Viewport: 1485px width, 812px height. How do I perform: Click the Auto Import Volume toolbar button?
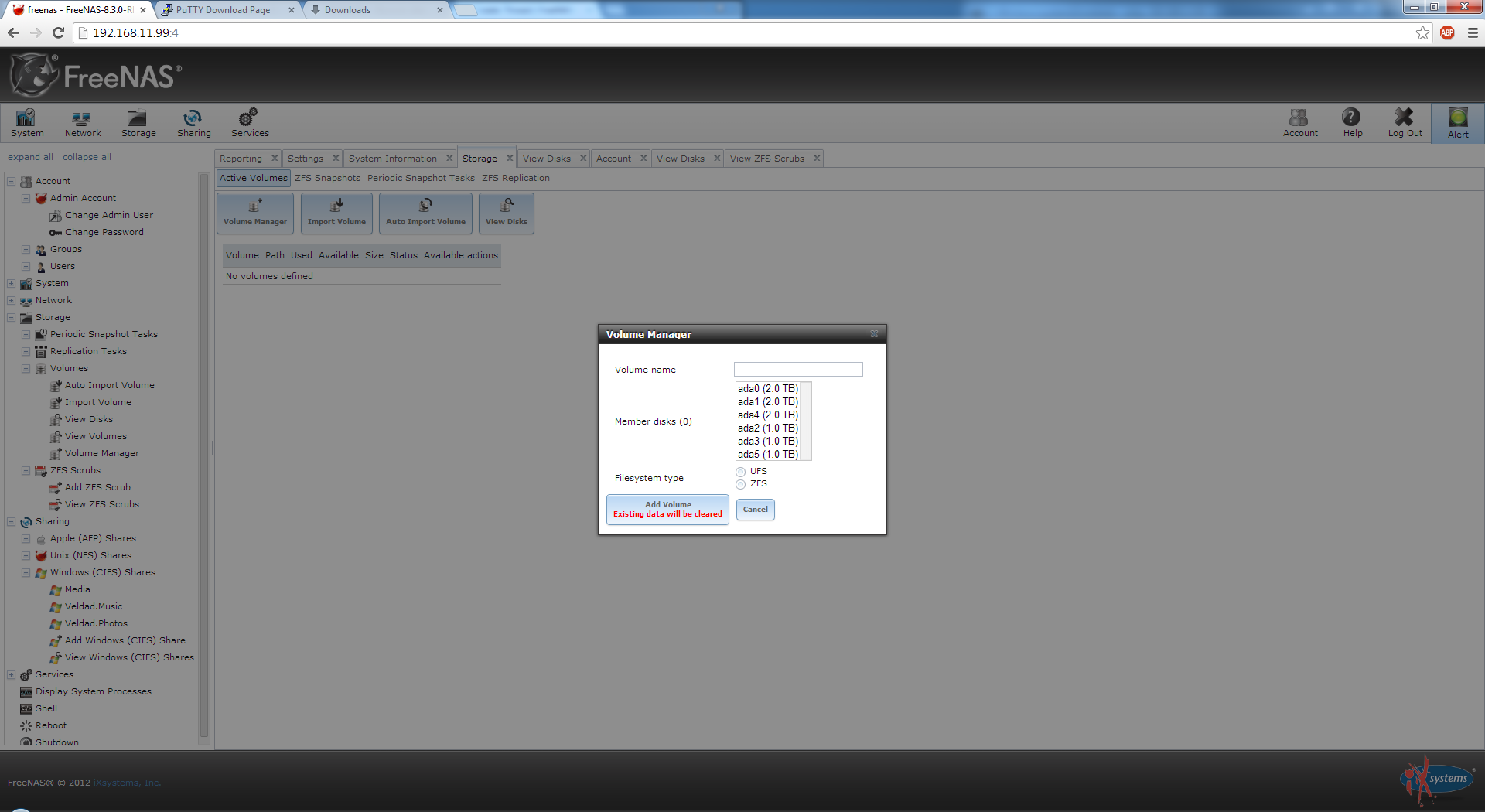425,213
